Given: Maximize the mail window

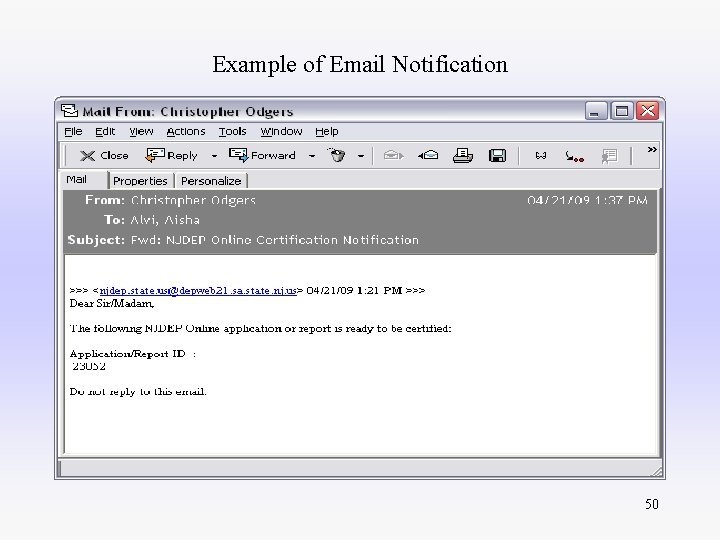Looking at the screenshot, I should point(622,111).
